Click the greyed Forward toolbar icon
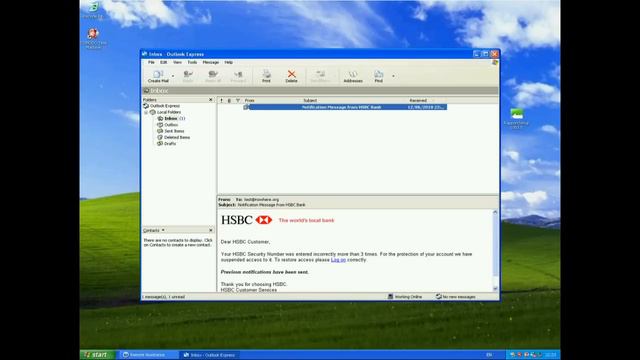 coord(238,76)
